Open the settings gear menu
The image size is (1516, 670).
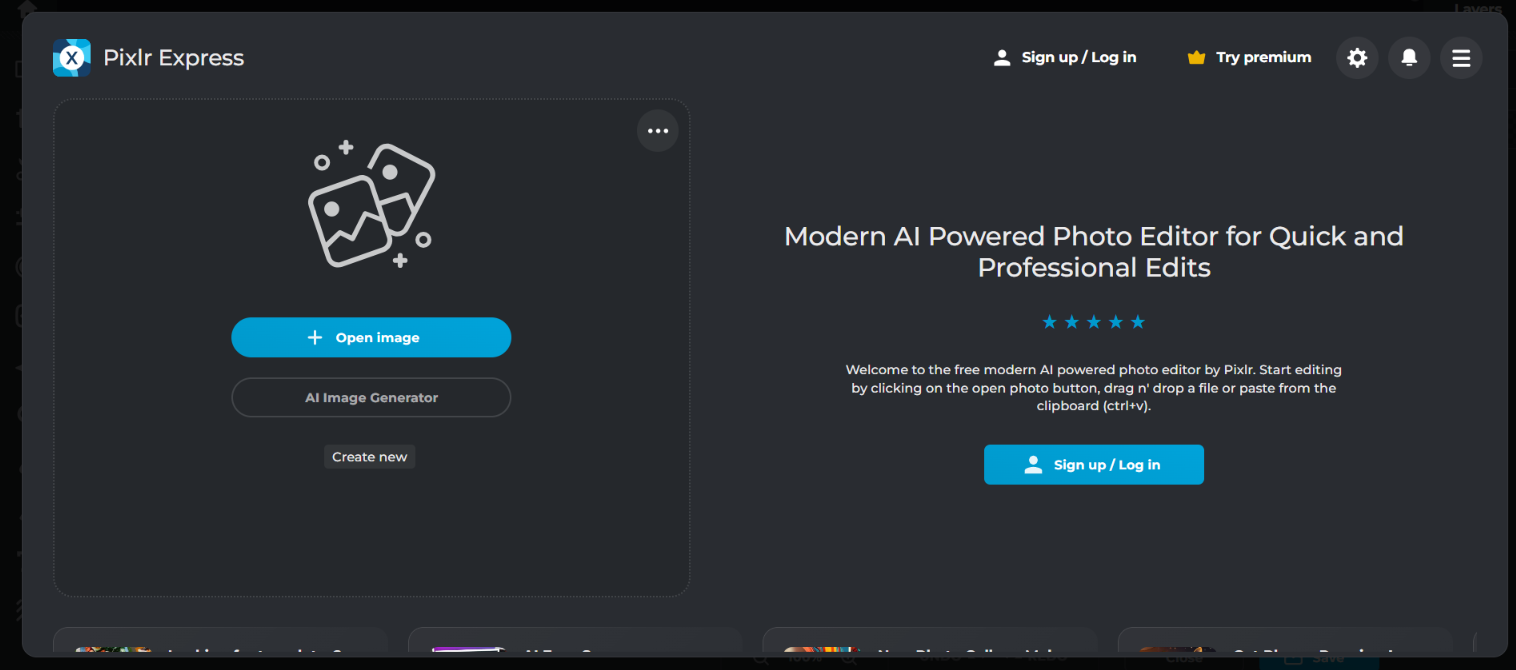click(1357, 58)
